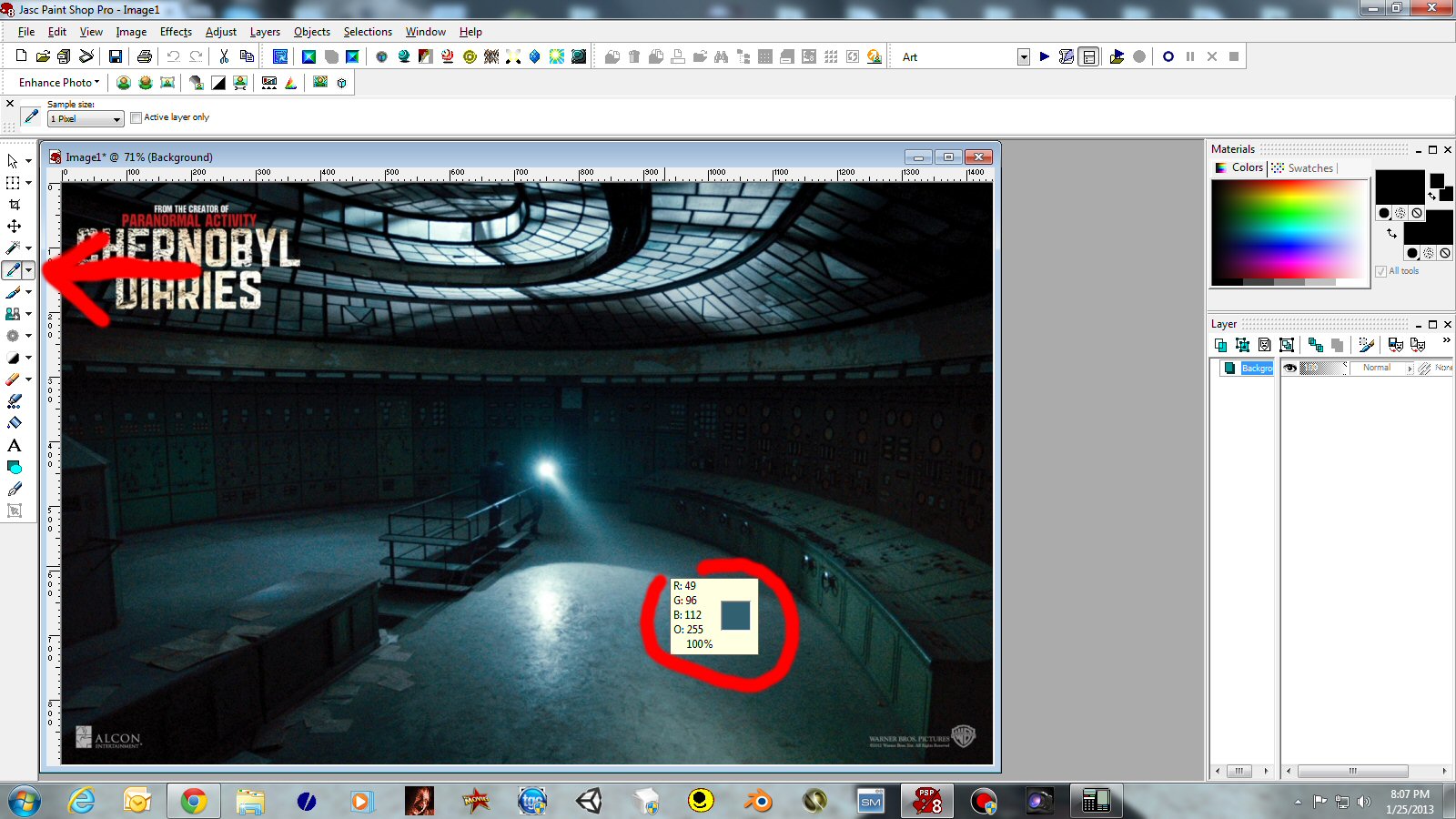This screenshot has height=819, width=1456.
Task: Expand the Clone Brush tool flyout arrow
Action: pyautogui.click(x=28, y=314)
